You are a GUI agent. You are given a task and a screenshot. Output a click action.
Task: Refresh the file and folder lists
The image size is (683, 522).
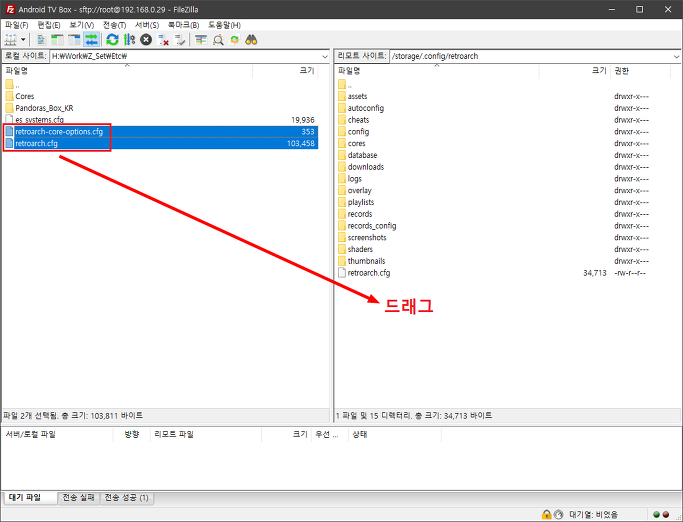pos(112,40)
